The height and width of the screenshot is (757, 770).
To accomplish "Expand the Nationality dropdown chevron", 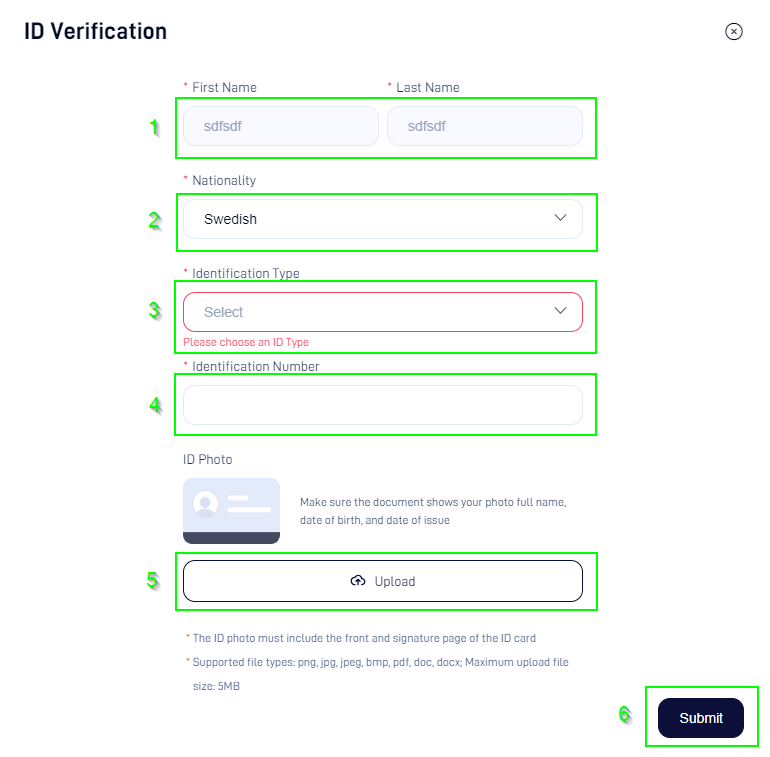I will coord(560,218).
